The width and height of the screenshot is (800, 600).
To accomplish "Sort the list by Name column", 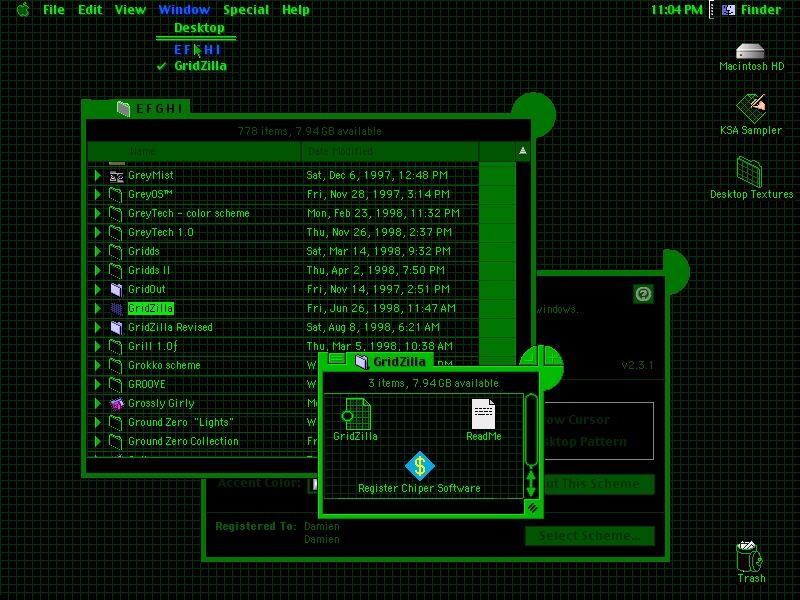I will coord(194,152).
